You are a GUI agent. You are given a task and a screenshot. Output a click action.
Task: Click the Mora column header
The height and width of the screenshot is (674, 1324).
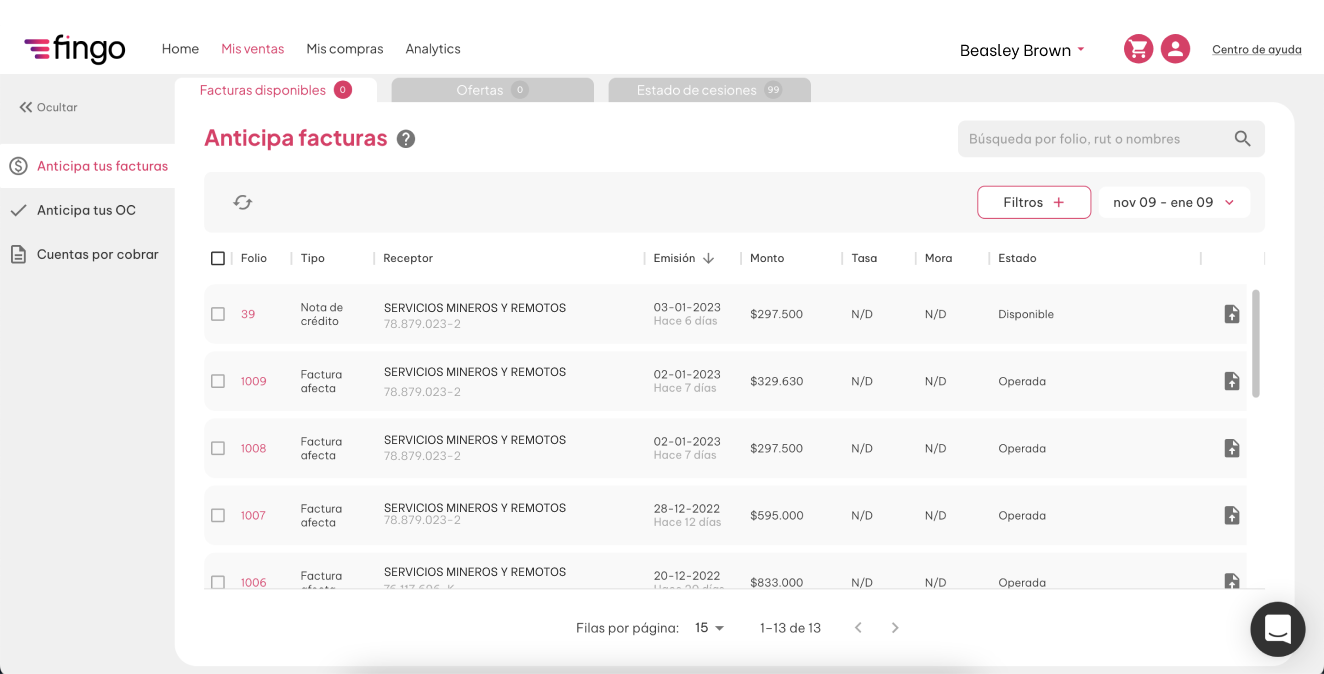tap(938, 258)
